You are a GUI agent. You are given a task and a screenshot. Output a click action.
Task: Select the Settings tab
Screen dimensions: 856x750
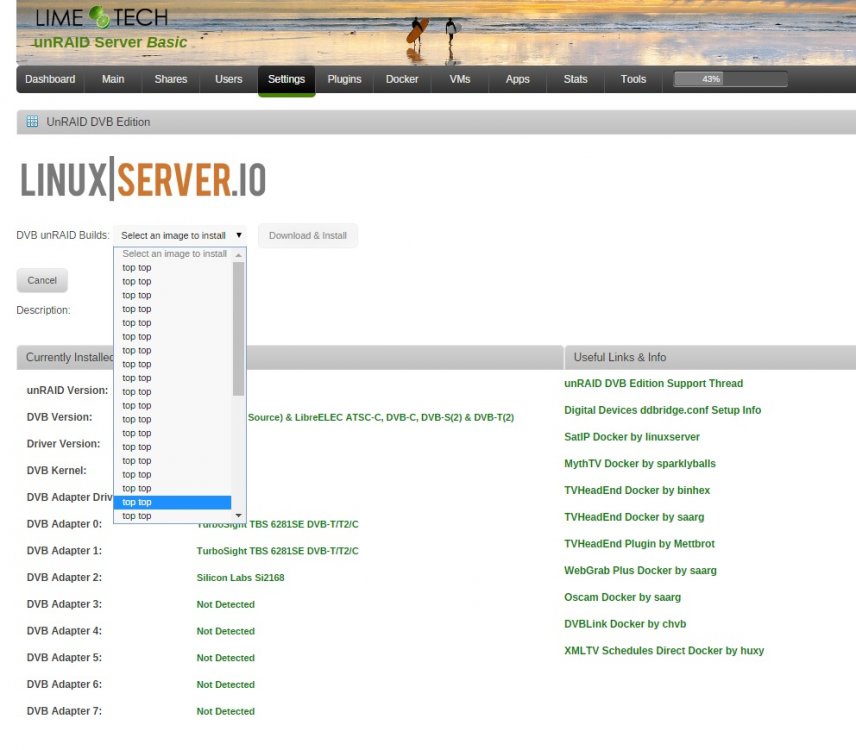coord(287,80)
